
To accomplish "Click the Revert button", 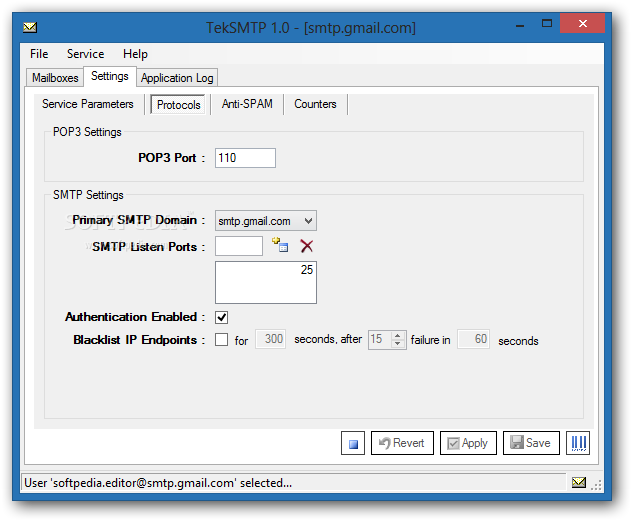I will [x=402, y=443].
